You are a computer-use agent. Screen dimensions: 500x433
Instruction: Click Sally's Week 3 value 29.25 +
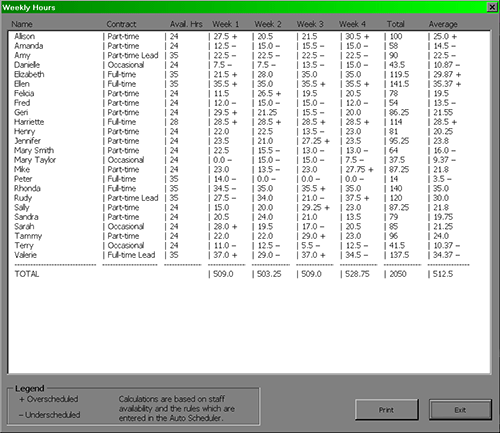coord(315,207)
